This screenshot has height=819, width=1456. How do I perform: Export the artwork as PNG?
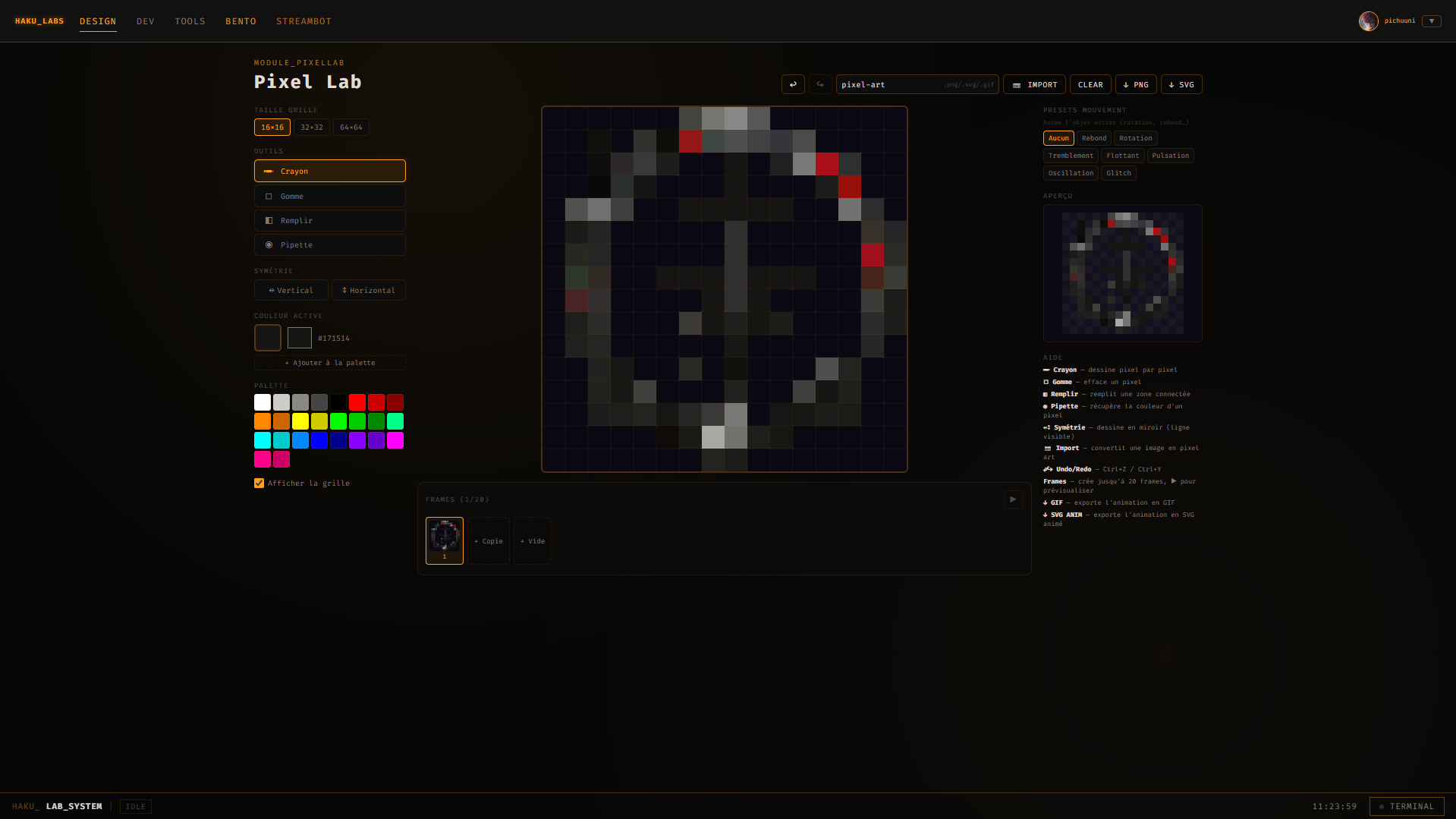(1136, 84)
